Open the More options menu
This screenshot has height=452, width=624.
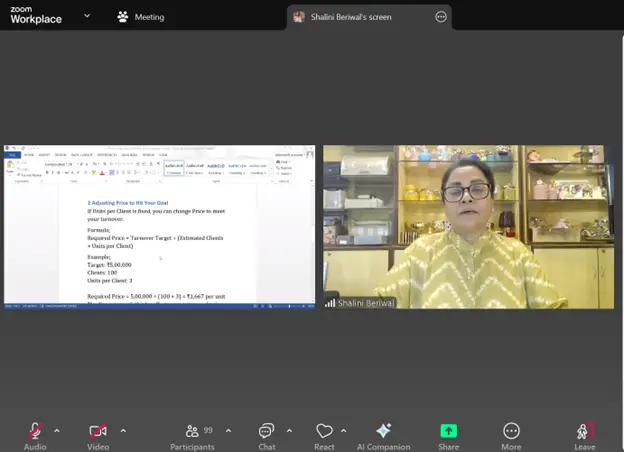pos(511,431)
